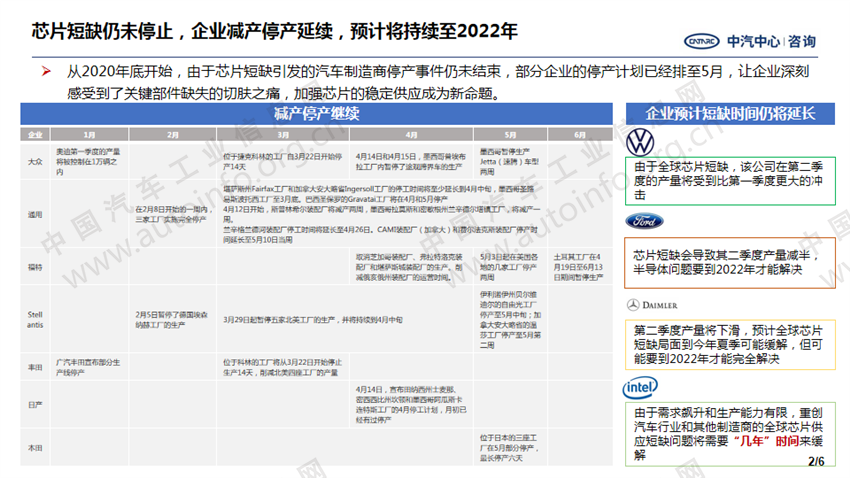This screenshot has height=478, width=850.
Task: Click 通用 merged cell mentioning Fairfax工厂
Action: [x=382, y=214]
